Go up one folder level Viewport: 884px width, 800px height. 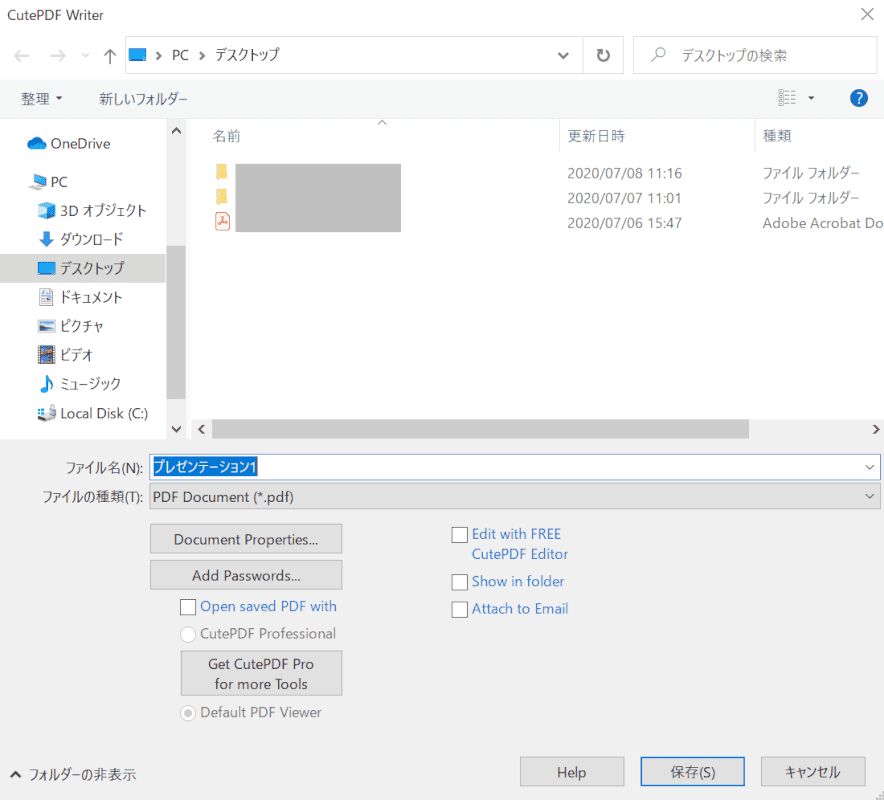tap(110, 55)
